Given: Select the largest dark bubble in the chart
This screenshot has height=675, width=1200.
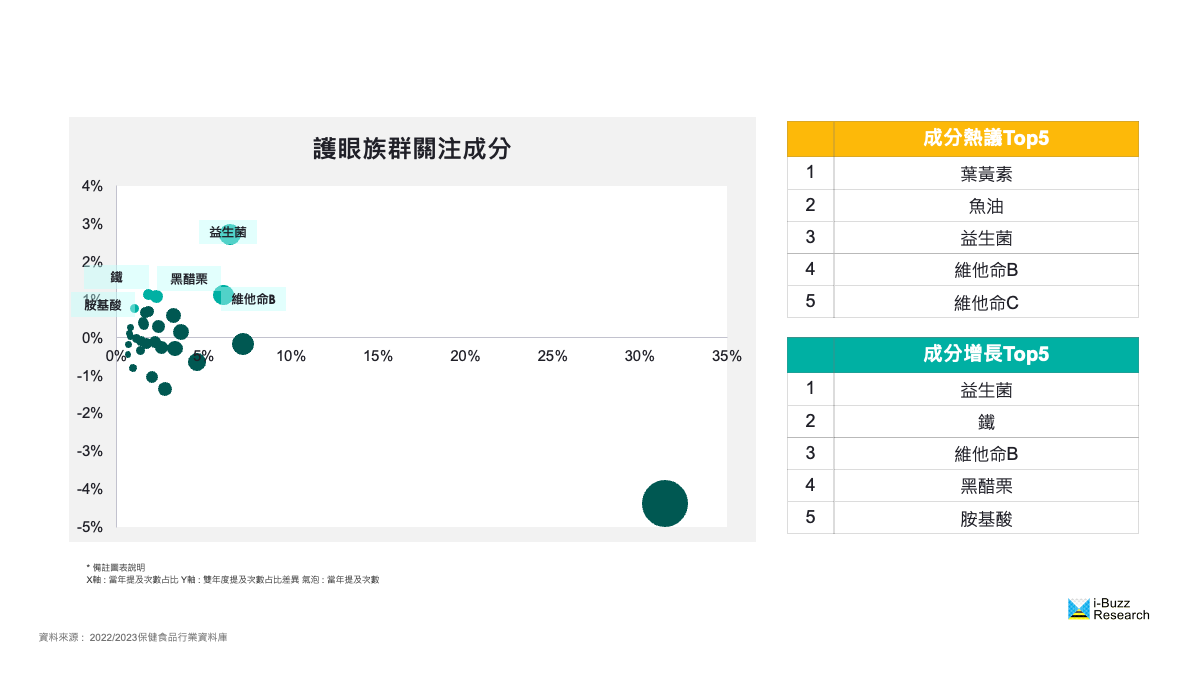Looking at the screenshot, I should [x=665, y=503].
